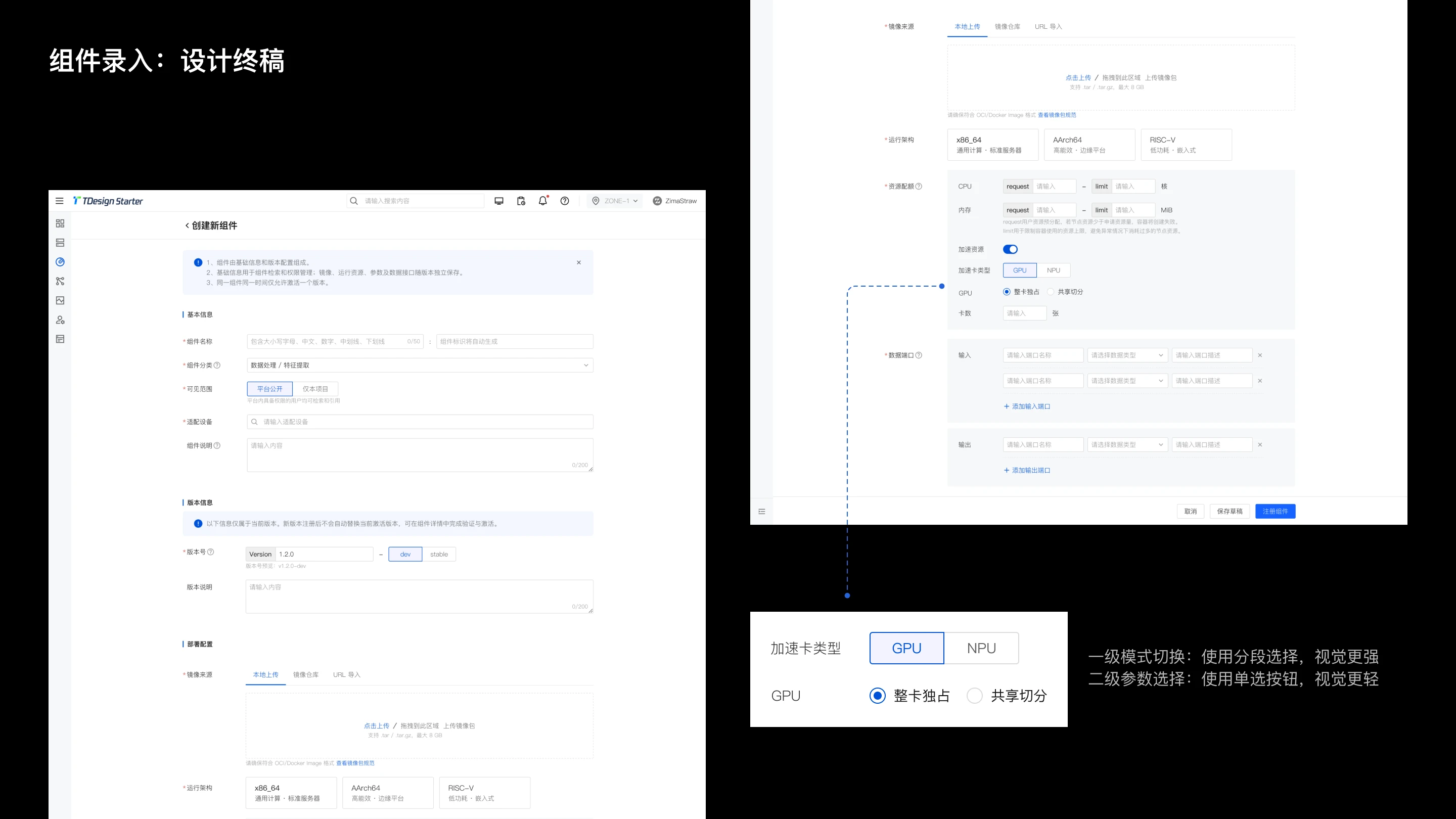Click the TDesign Starter logo

point(108,201)
